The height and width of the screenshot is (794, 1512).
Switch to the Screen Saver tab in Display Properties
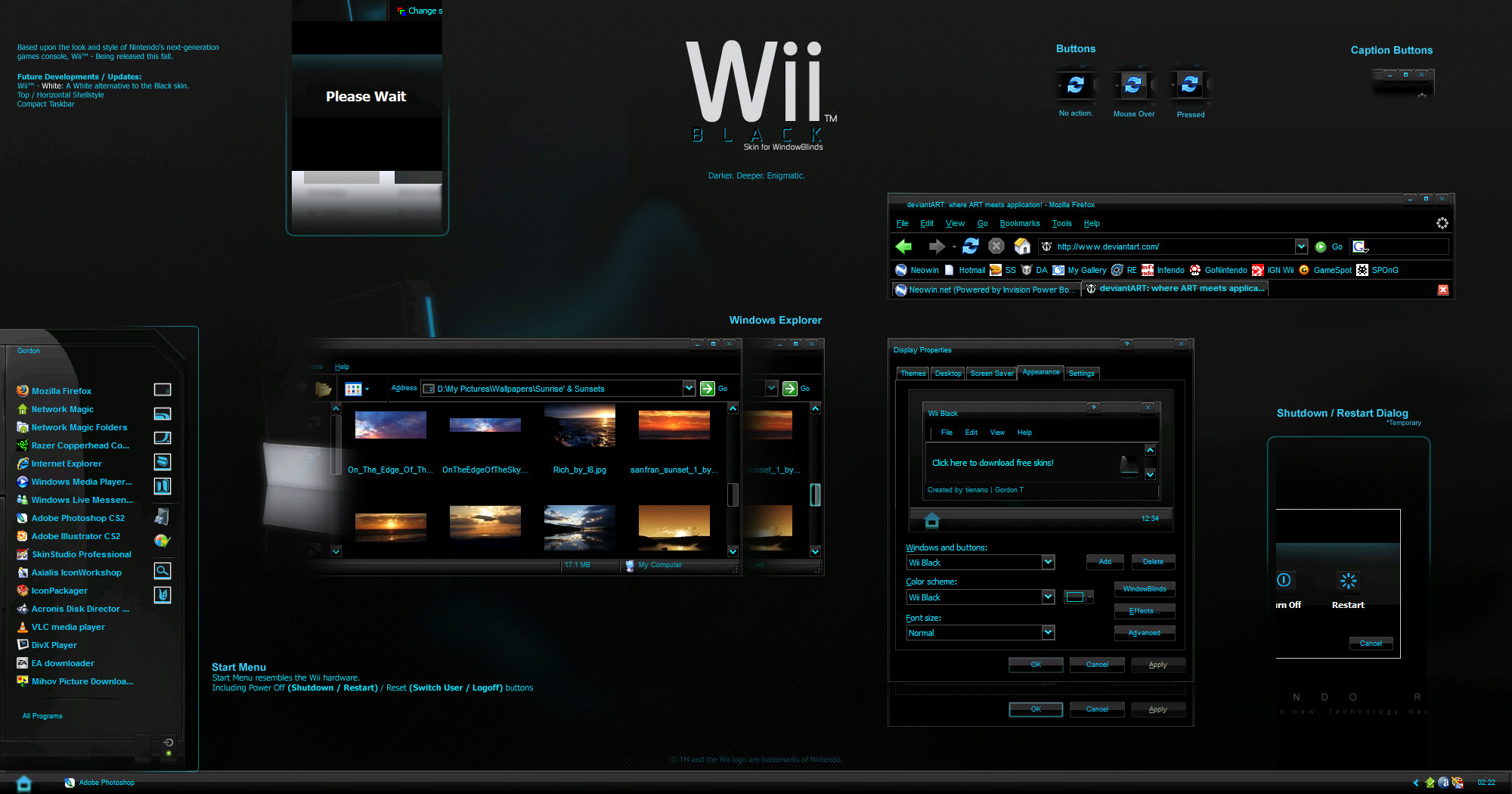(992, 374)
